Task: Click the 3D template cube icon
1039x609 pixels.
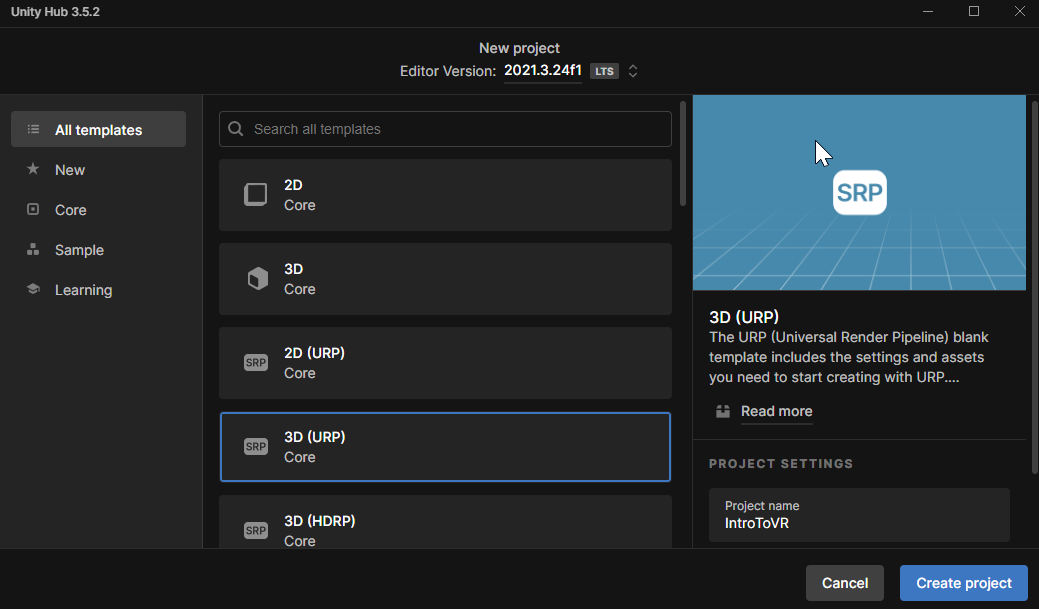Action: pos(256,278)
